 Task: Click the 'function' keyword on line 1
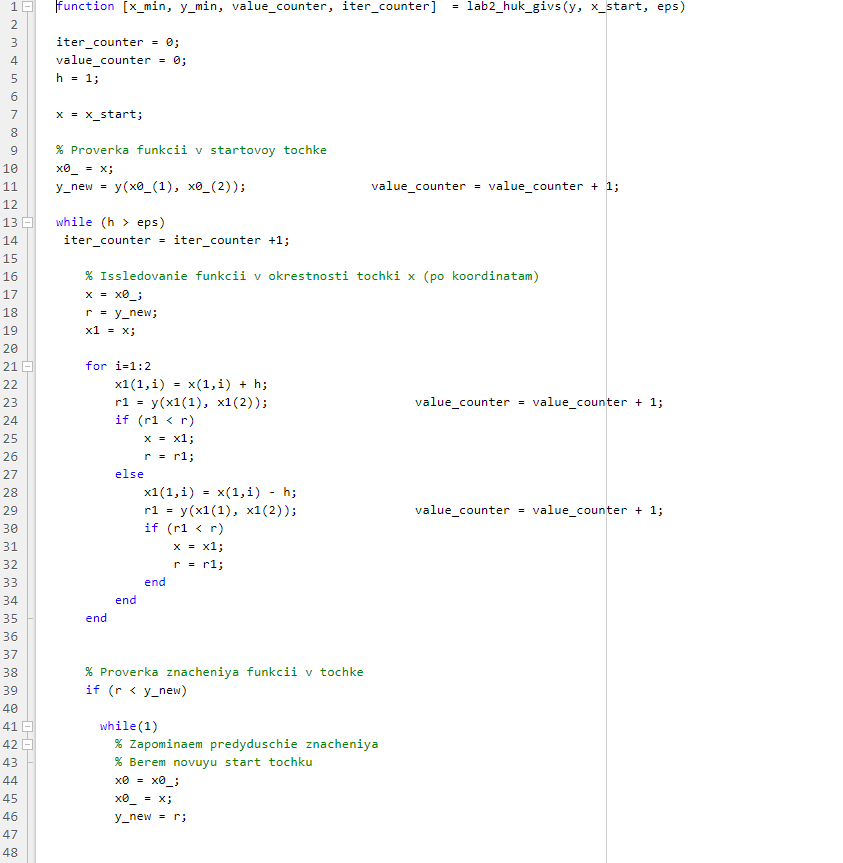point(85,7)
